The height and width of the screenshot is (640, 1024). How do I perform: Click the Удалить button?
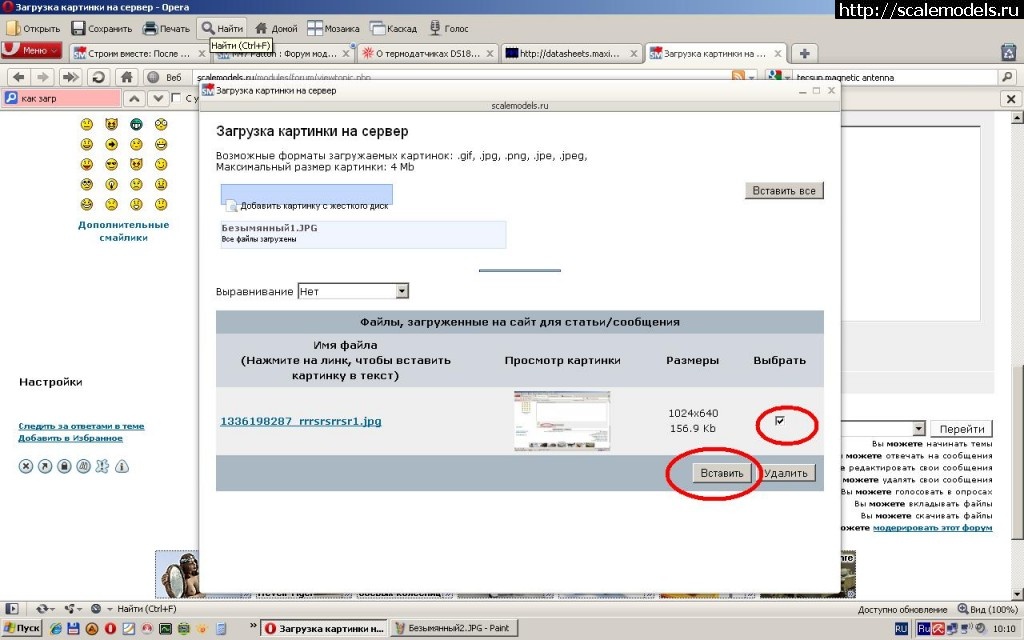pos(787,473)
